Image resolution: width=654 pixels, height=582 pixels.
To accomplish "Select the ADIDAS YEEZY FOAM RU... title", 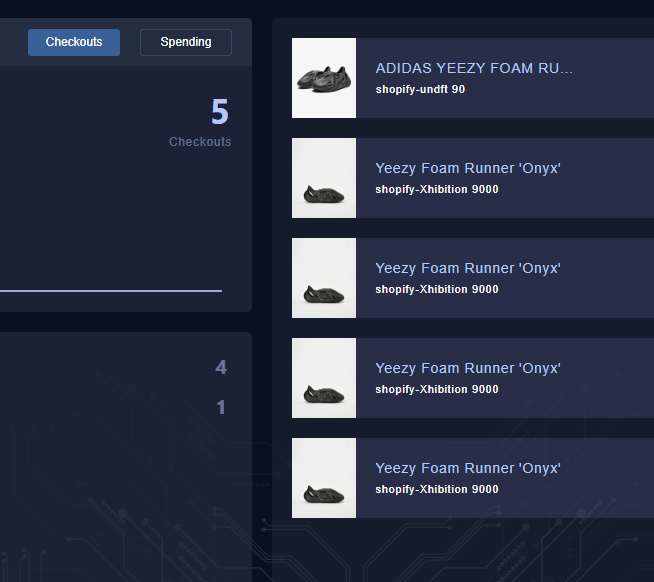I will point(474,68).
